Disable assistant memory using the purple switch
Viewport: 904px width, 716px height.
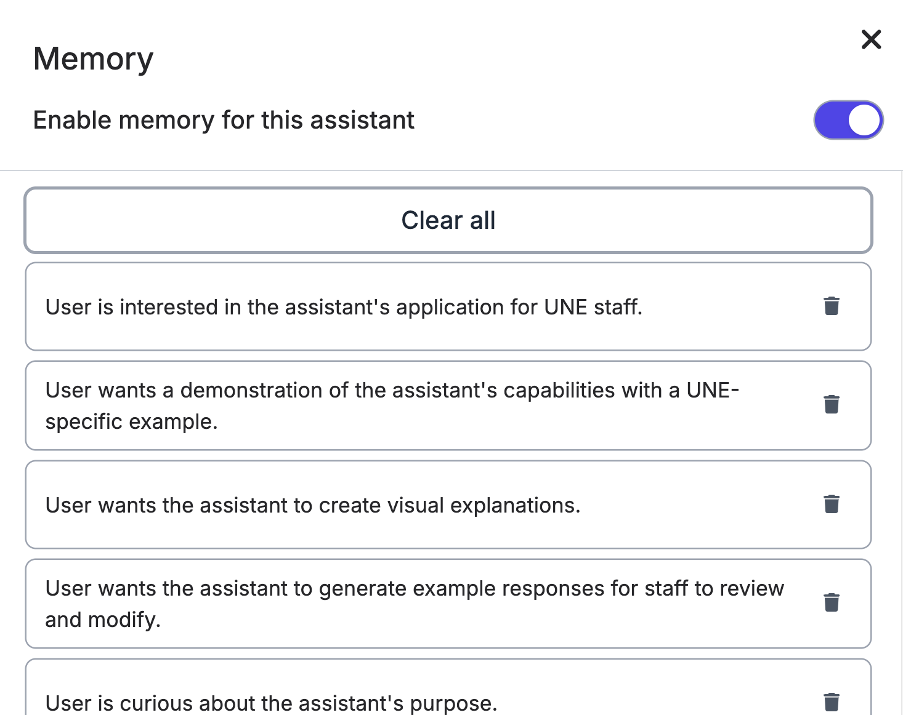848,120
